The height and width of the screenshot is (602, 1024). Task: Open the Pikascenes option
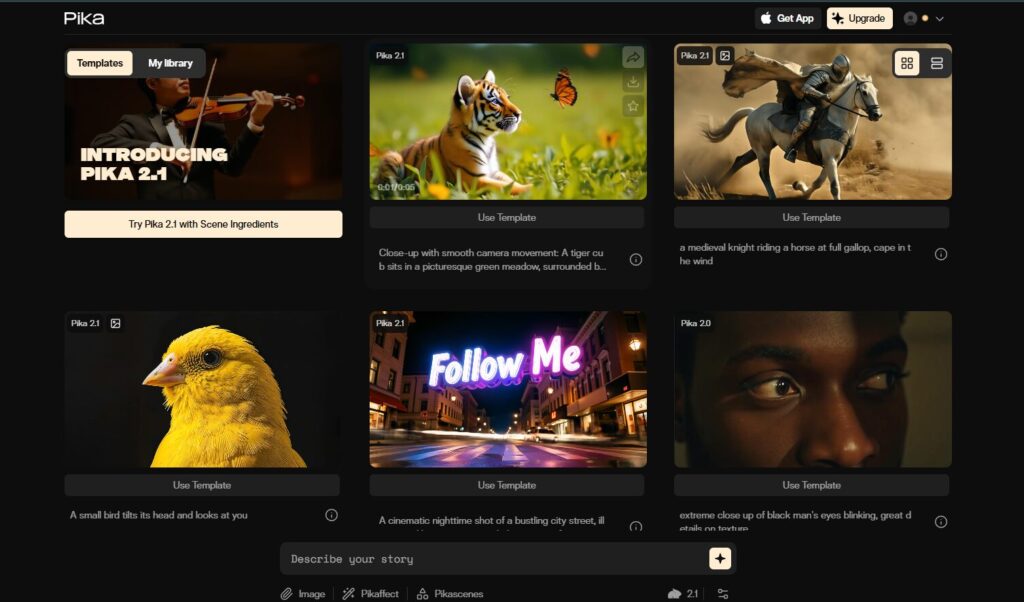(450, 594)
